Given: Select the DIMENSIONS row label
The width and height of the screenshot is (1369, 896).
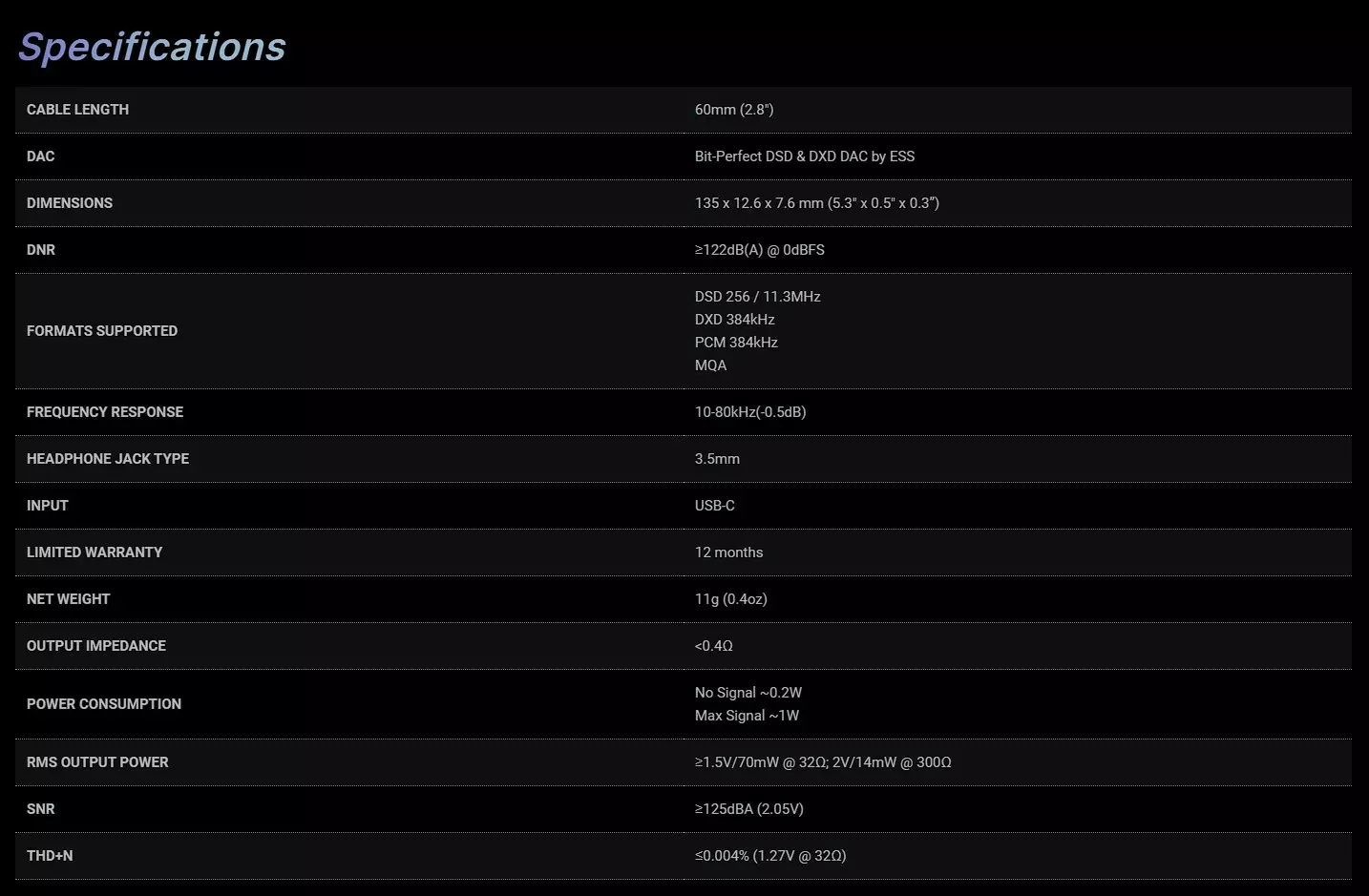Looking at the screenshot, I should coord(70,203).
